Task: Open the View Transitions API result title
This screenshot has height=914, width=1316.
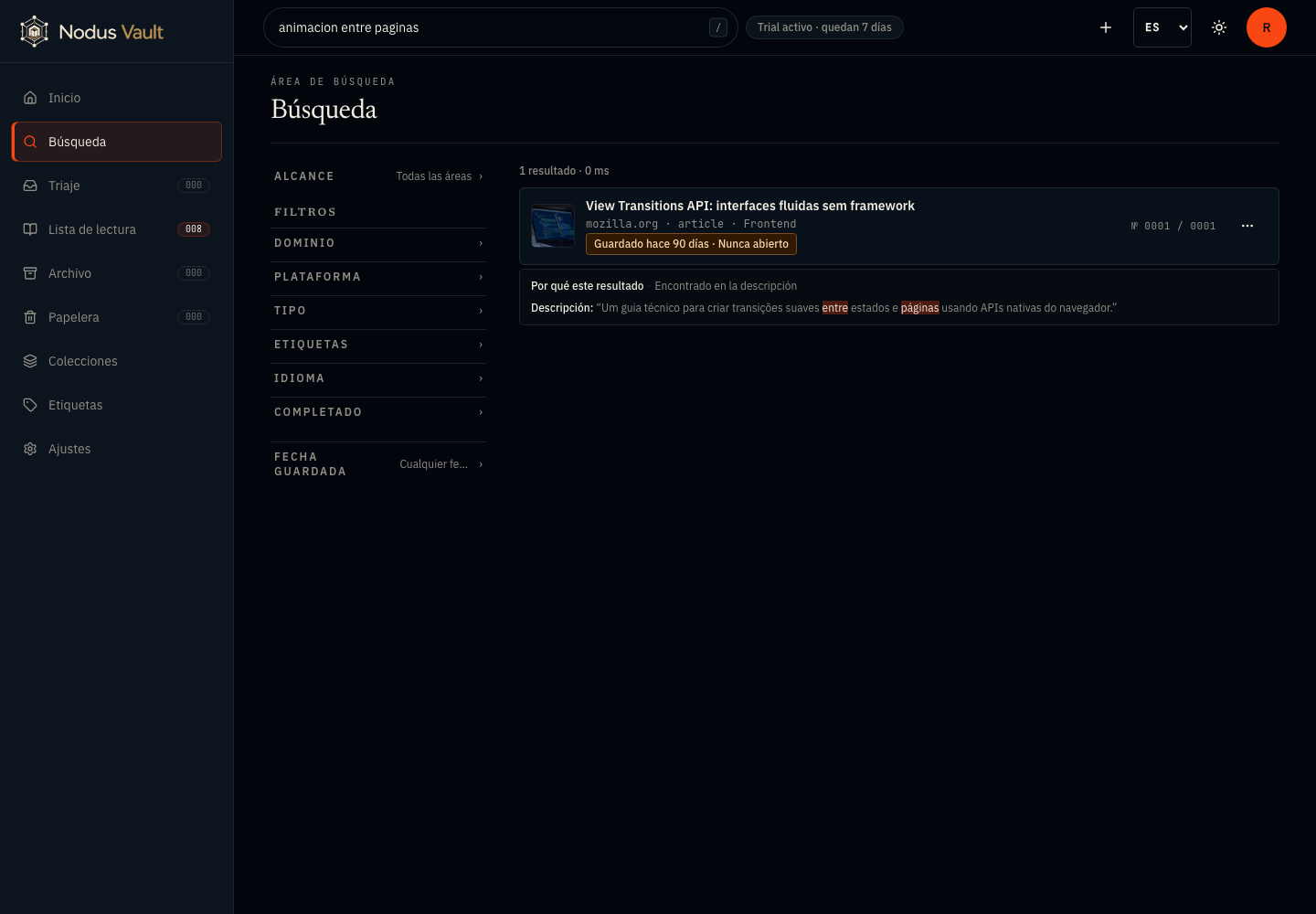Action: (749, 206)
